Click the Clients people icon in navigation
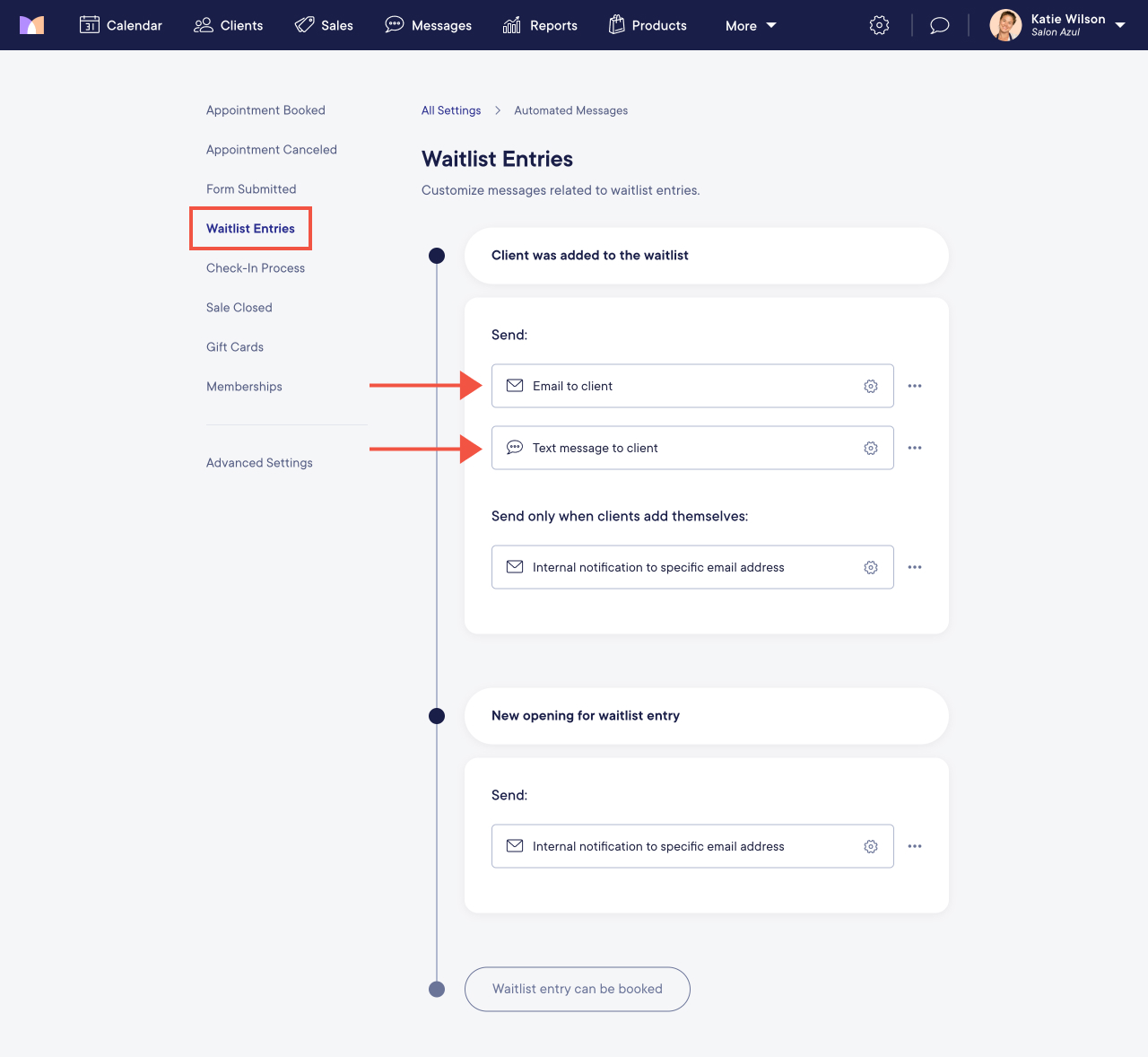This screenshot has width=1148, height=1057. pos(202,25)
